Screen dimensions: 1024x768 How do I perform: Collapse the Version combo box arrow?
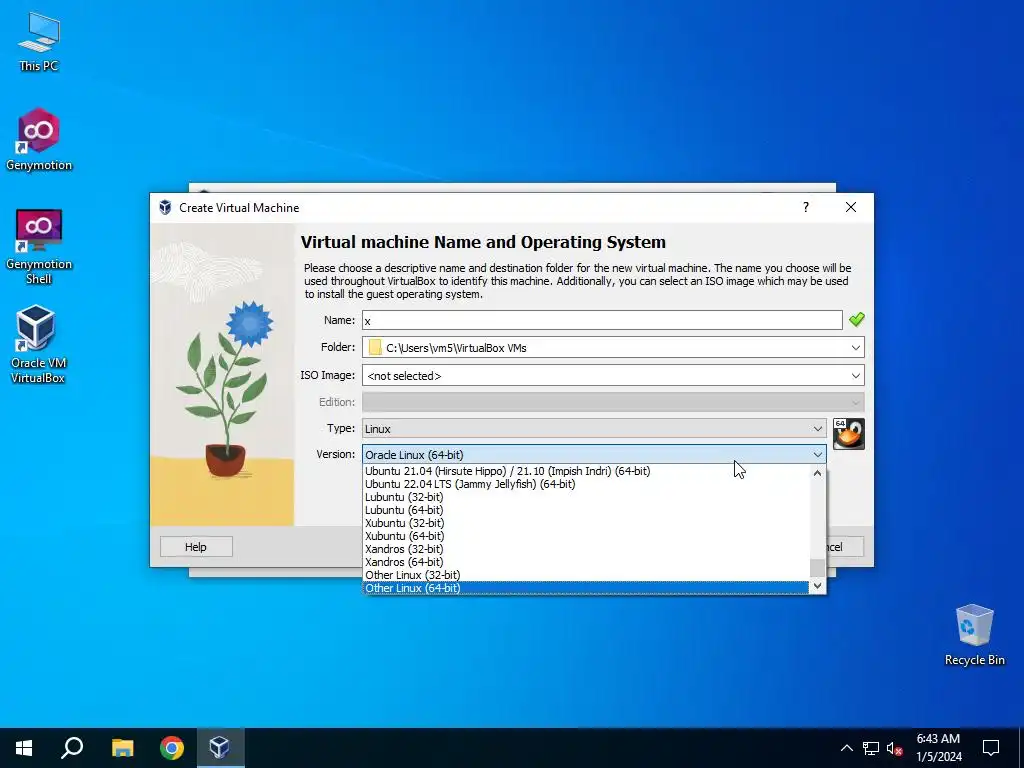pos(818,455)
